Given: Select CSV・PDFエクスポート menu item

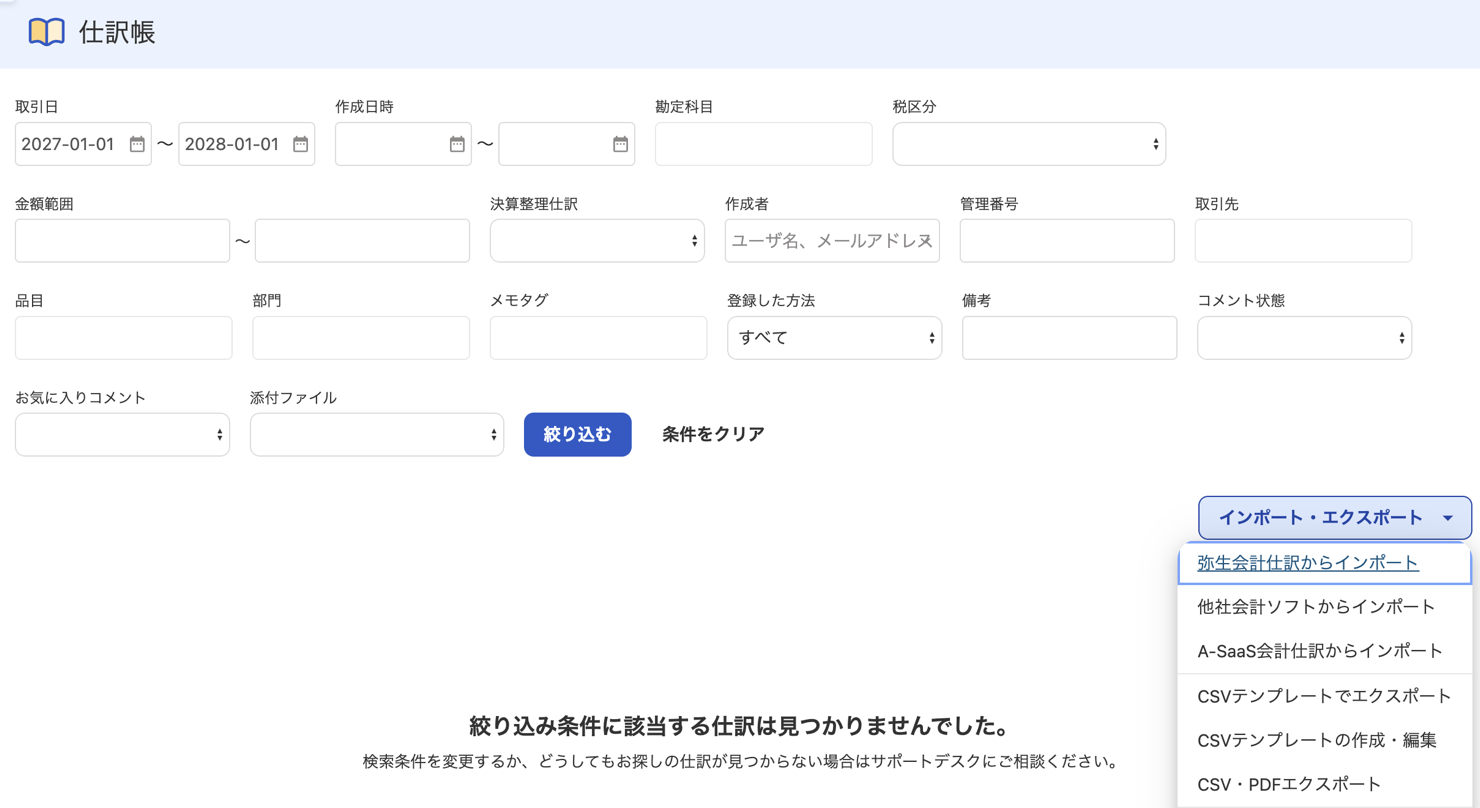Looking at the screenshot, I should [x=1325, y=784].
